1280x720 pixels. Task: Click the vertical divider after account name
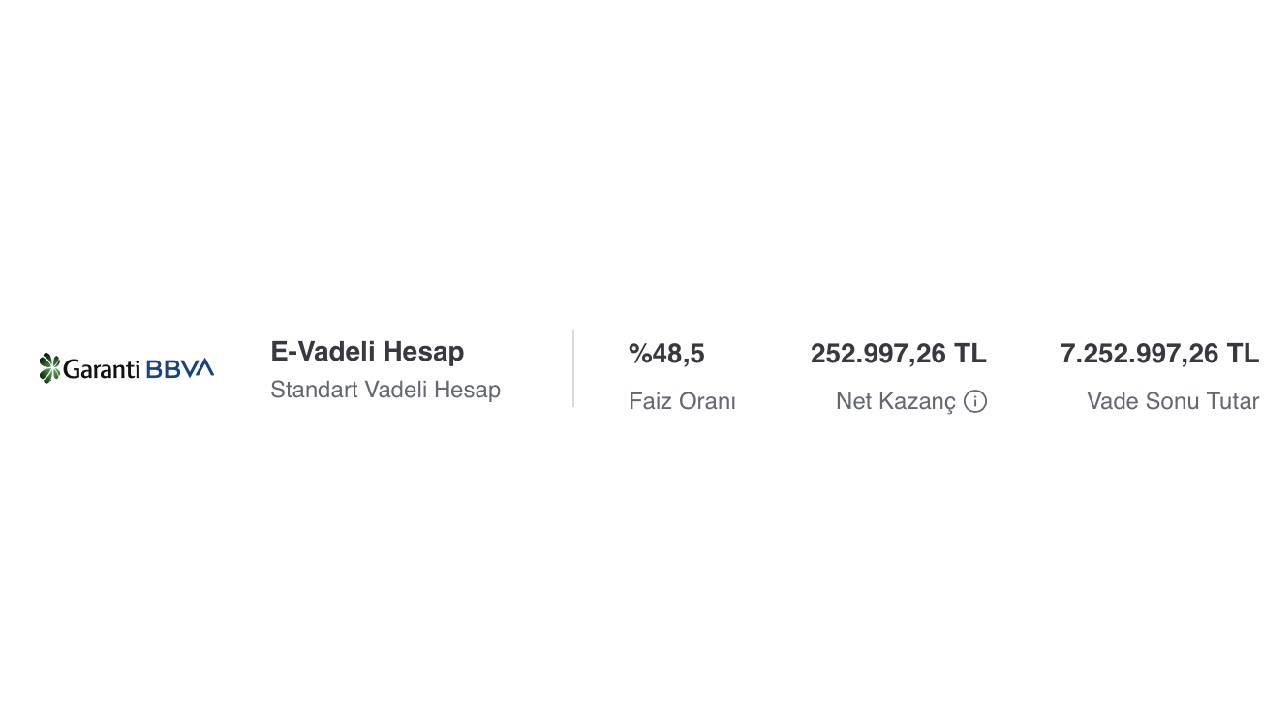tap(573, 368)
